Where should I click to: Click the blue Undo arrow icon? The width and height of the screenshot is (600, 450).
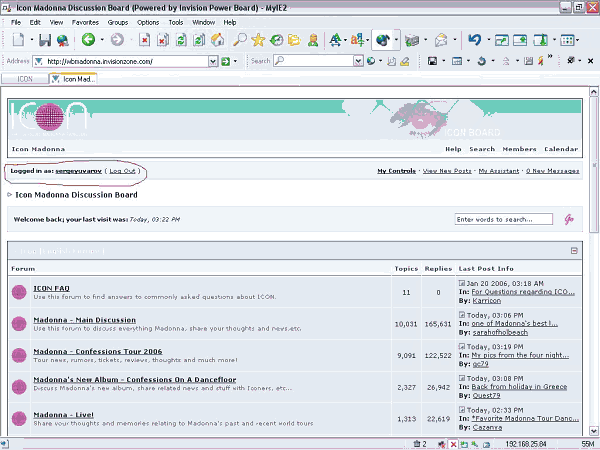pos(474,40)
